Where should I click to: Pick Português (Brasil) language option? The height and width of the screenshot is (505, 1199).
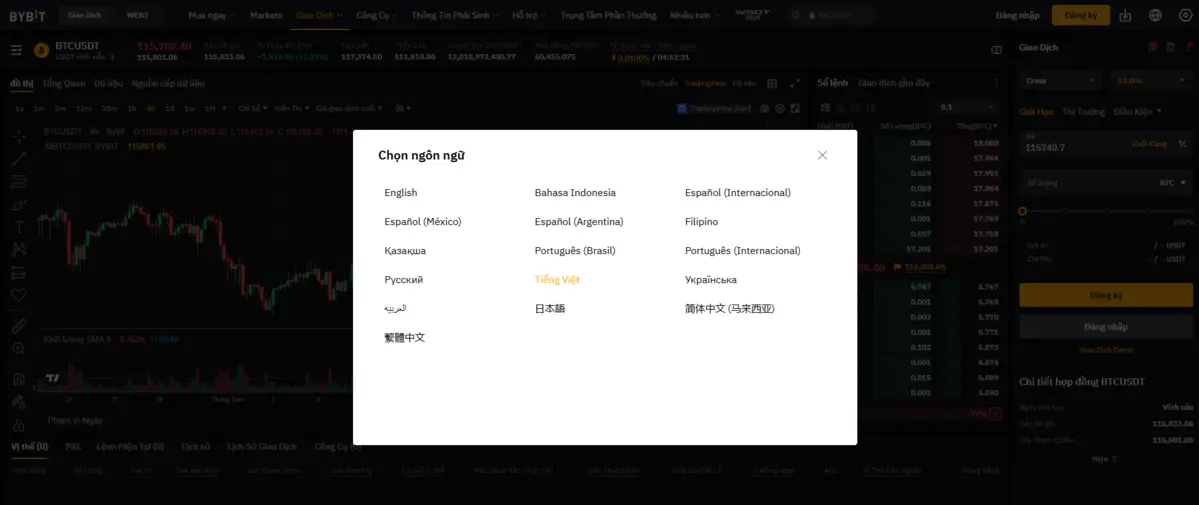click(575, 251)
